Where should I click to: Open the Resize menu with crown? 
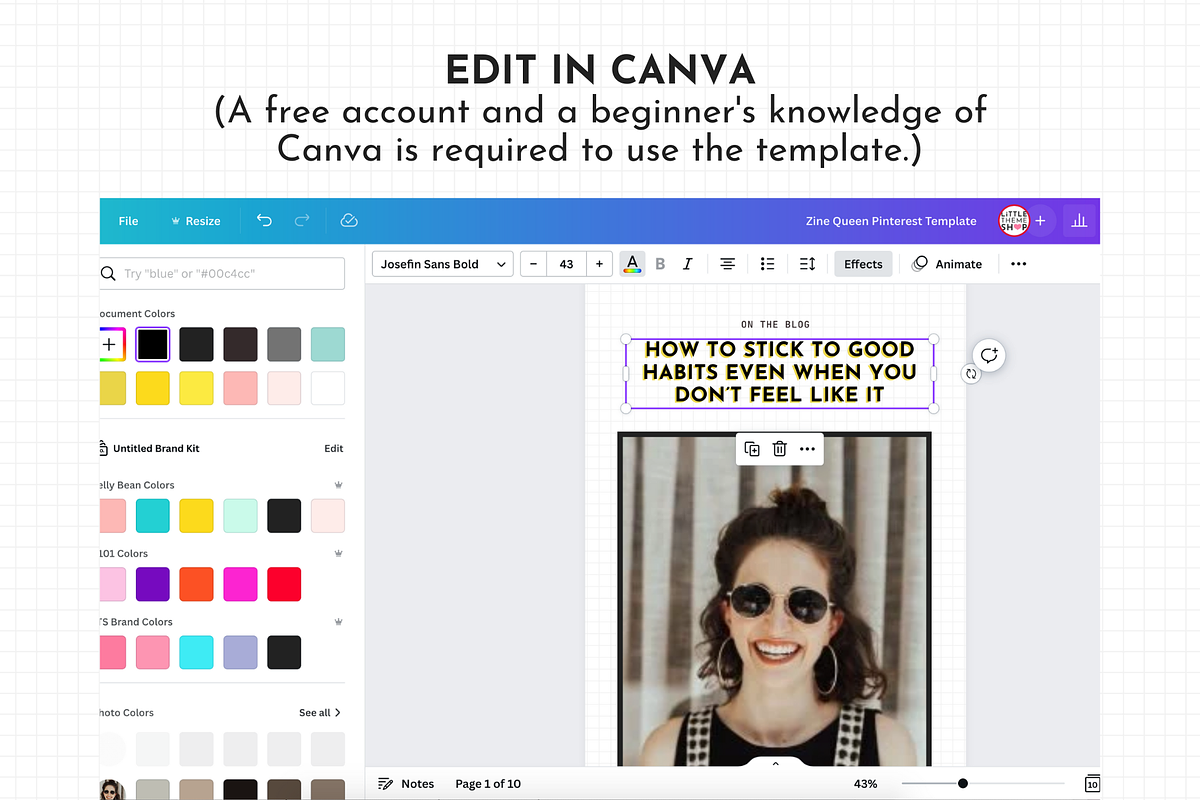(x=196, y=221)
